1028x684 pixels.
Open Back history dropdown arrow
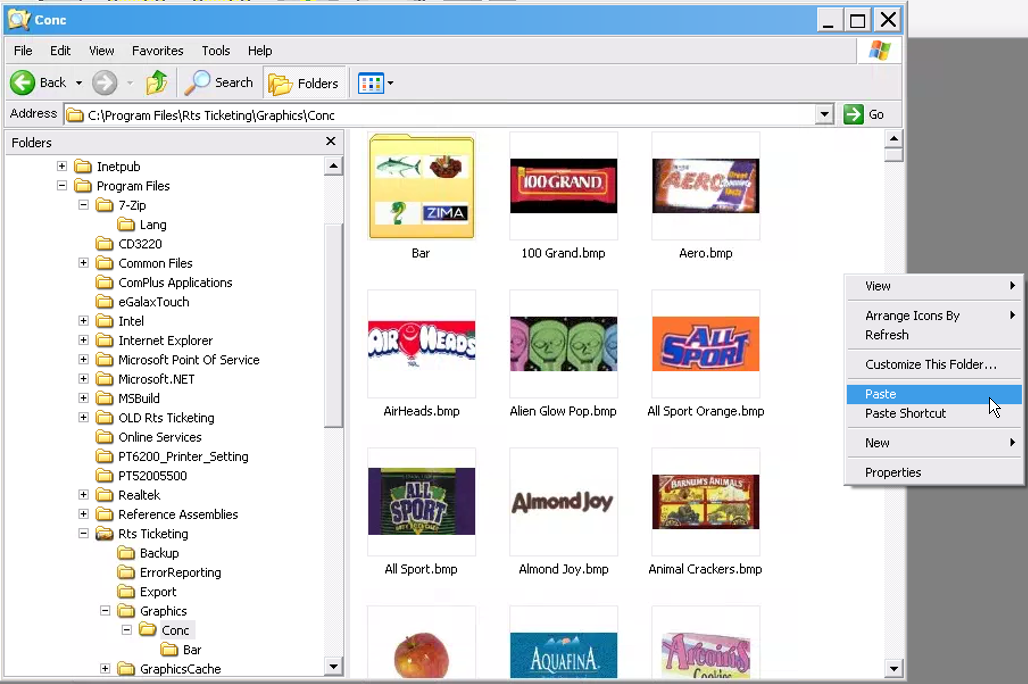[79, 83]
